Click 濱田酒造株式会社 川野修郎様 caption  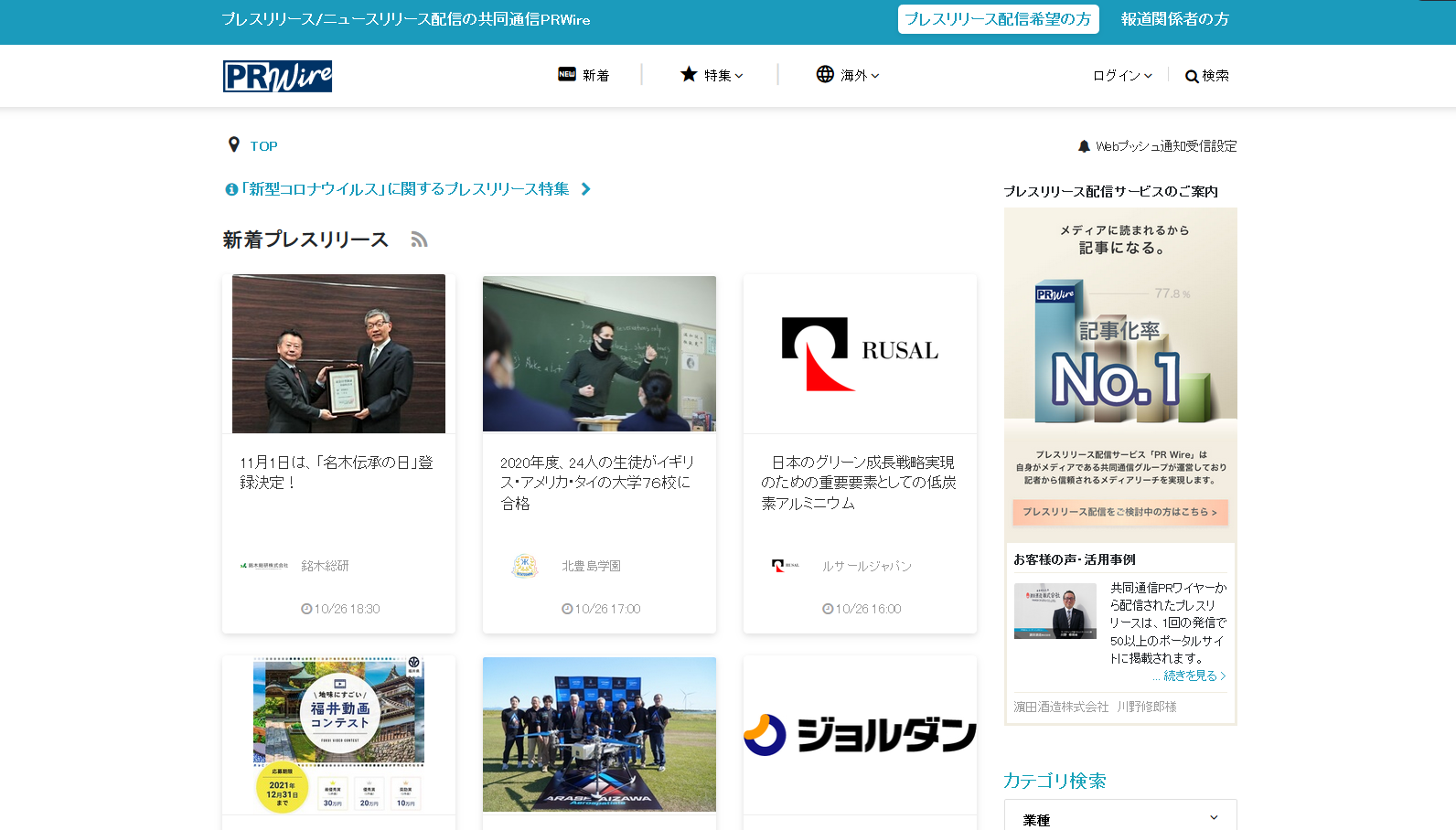tap(1095, 707)
